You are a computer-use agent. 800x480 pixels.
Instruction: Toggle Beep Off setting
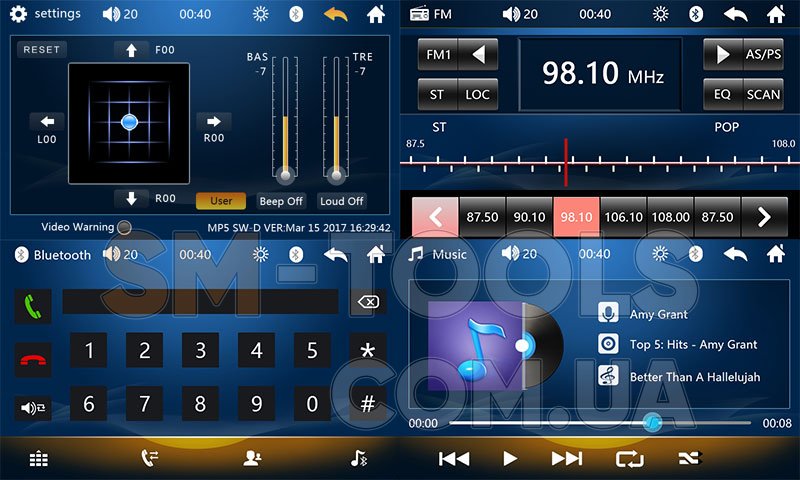282,201
